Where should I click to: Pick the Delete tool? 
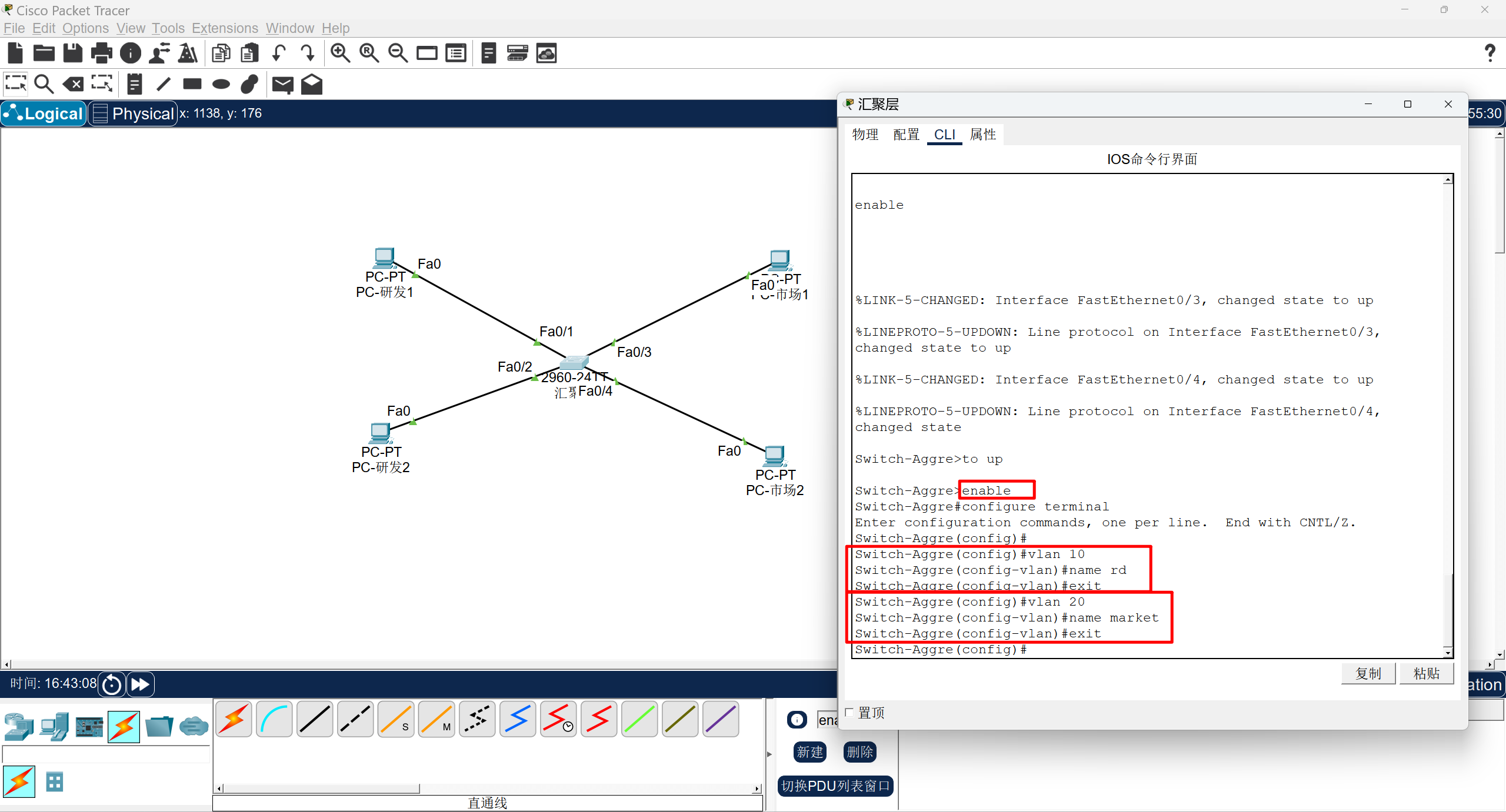click(x=73, y=84)
